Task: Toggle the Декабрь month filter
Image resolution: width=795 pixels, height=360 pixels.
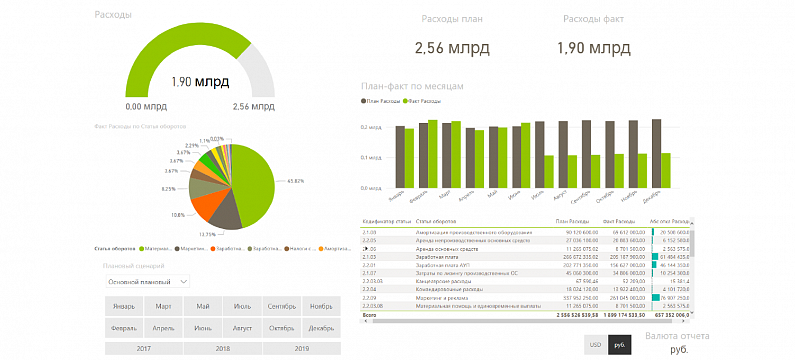Action: coord(321,328)
